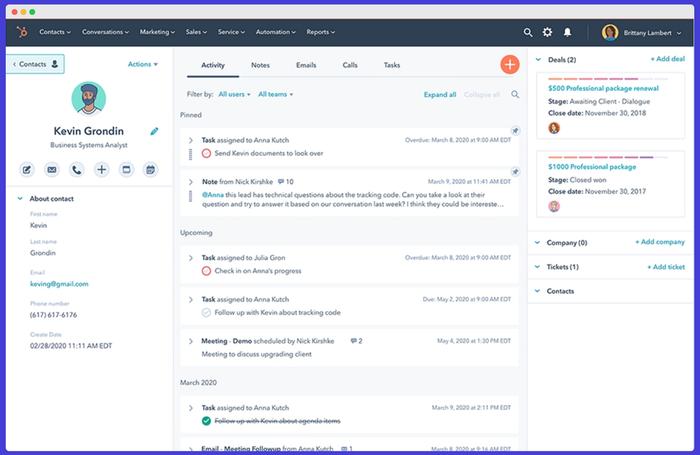This screenshot has width=700, height=455.
Task: Switch to the Calls tab
Action: pyautogui.click(x=350, y=65)
